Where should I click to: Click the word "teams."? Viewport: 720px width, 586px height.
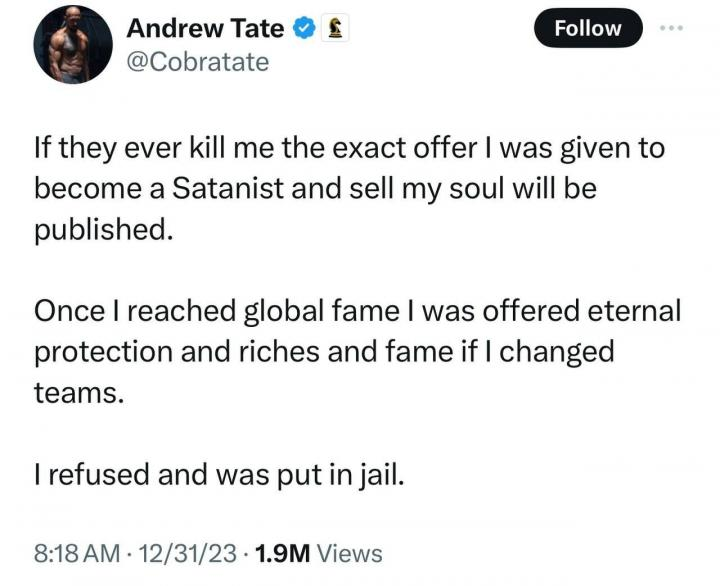(x=80, y=391)
